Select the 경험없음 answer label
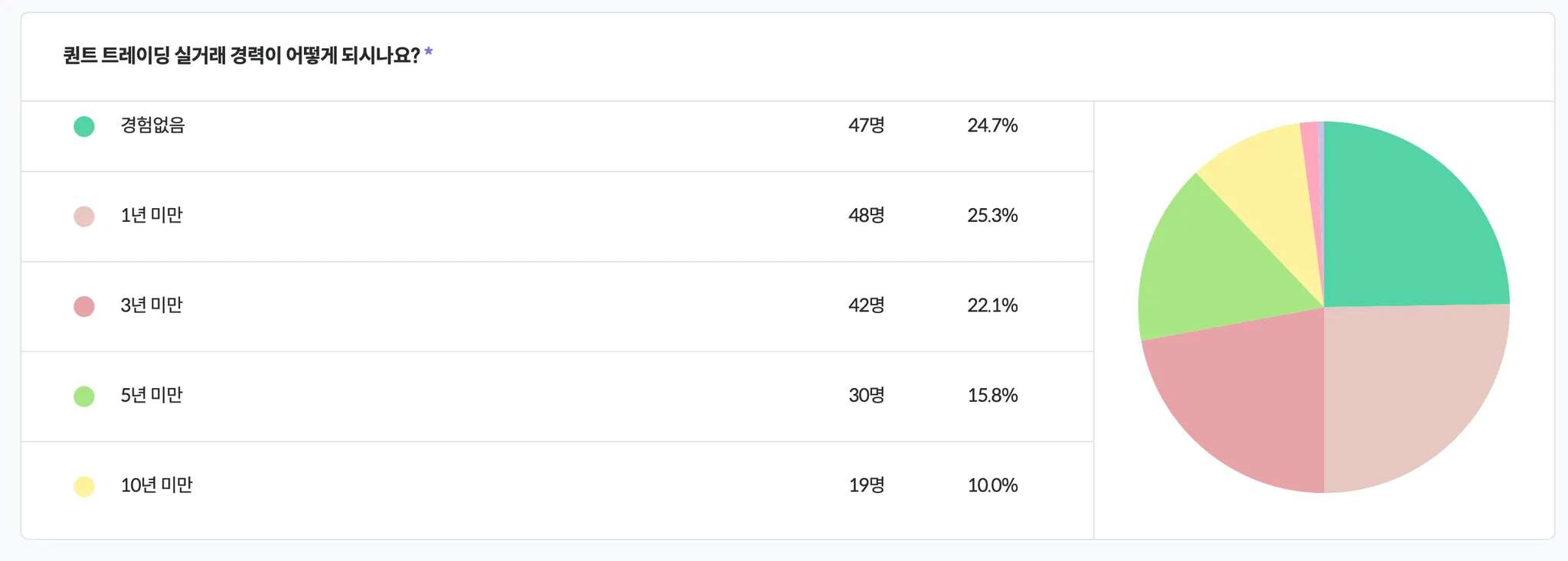 click(152, 126)
